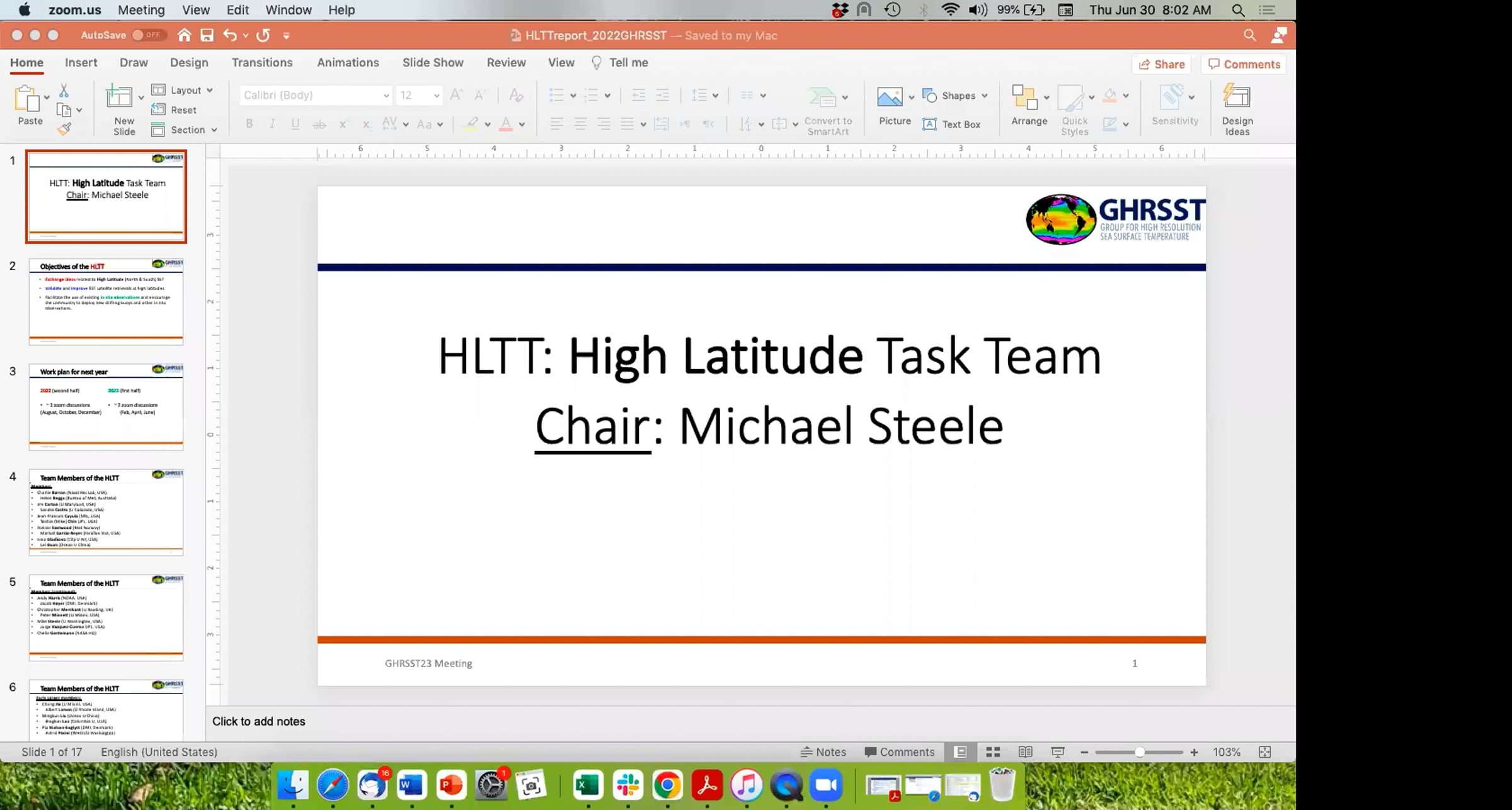
Task: Open Slack from the Dock
Action: point(627,785)
